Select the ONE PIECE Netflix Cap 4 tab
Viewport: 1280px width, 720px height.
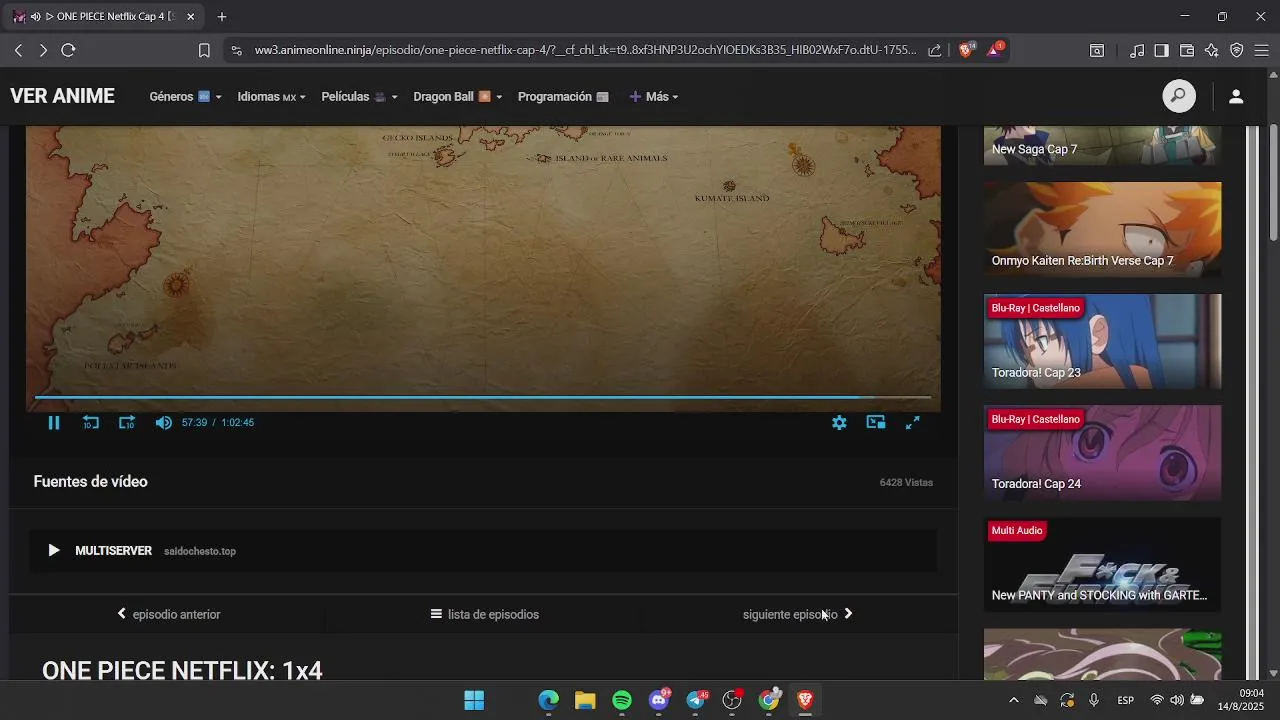click(104, 17)
